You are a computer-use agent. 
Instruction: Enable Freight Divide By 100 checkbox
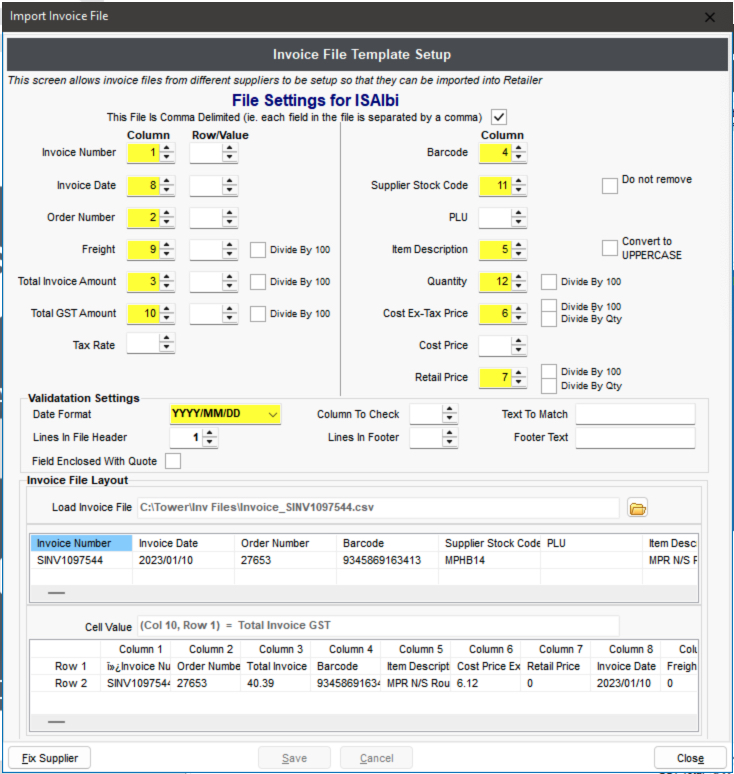pos(258,250)
